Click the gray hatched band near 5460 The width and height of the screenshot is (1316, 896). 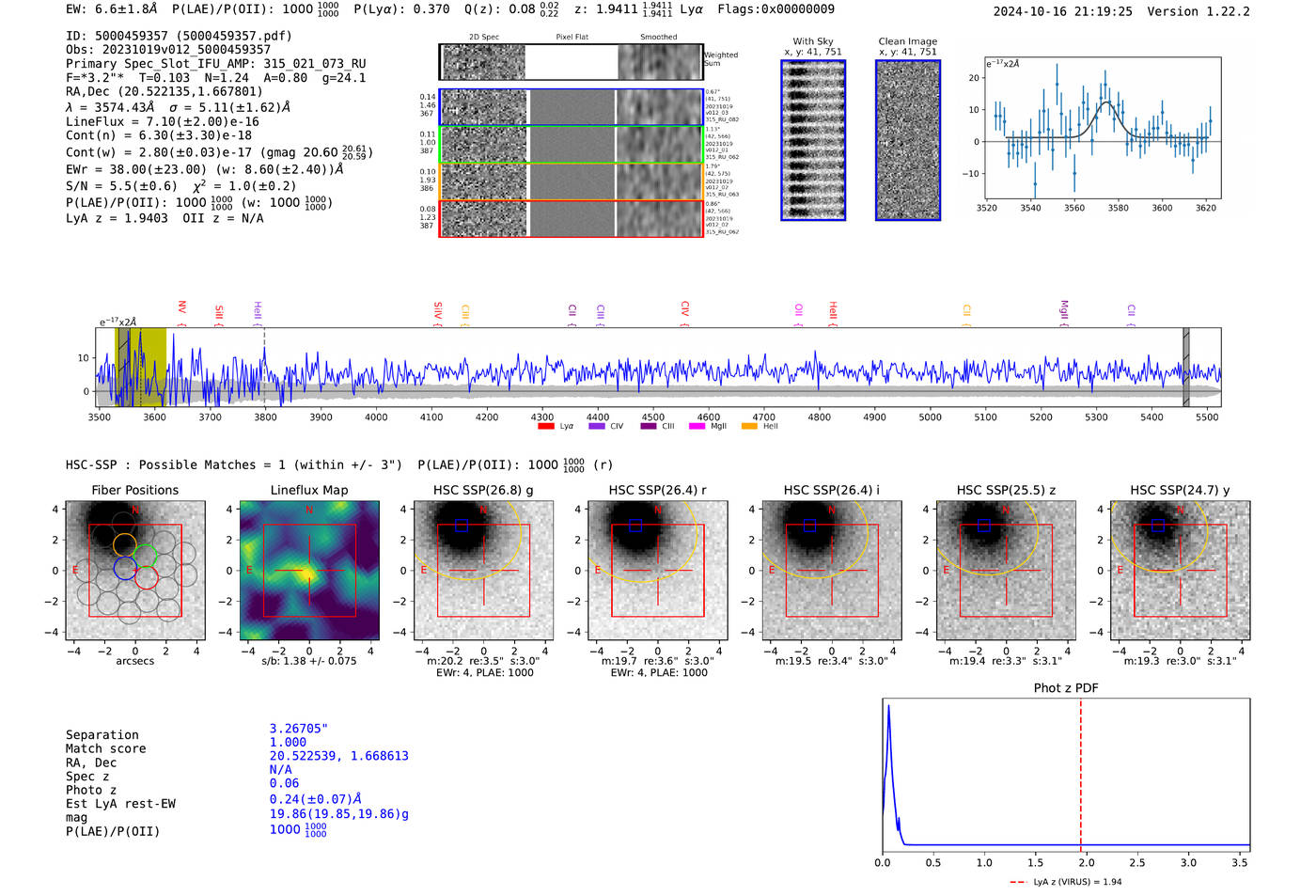(1186, 367)
